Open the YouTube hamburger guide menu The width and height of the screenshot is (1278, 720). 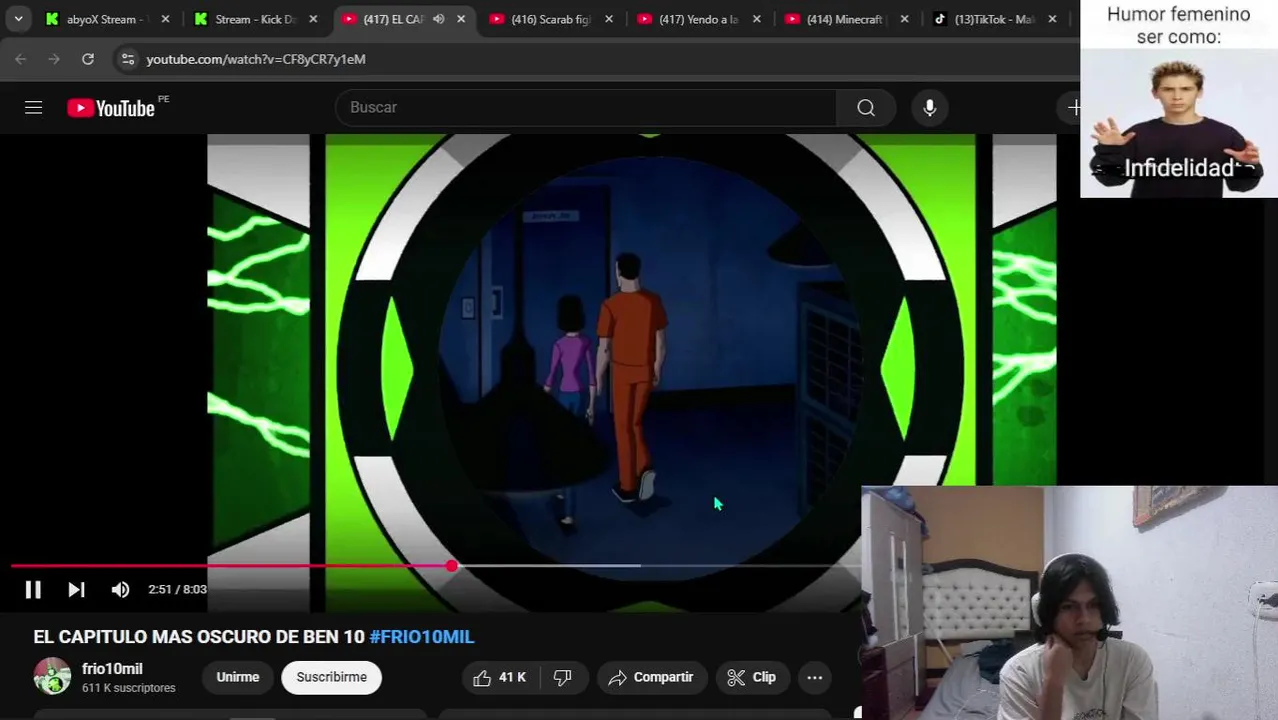(x=33, y=108)
